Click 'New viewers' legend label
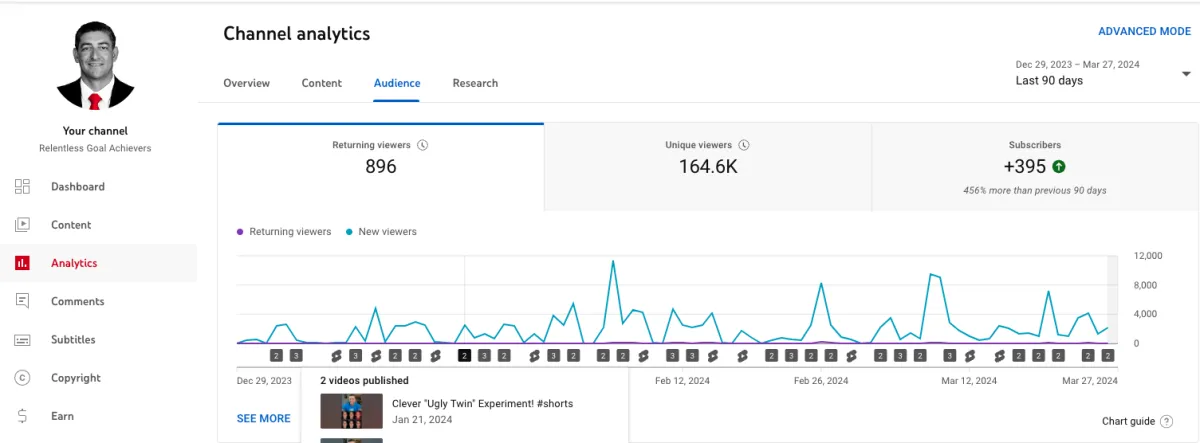Image resolution: width=1200 pixels, height=443 pixels. 387,232
